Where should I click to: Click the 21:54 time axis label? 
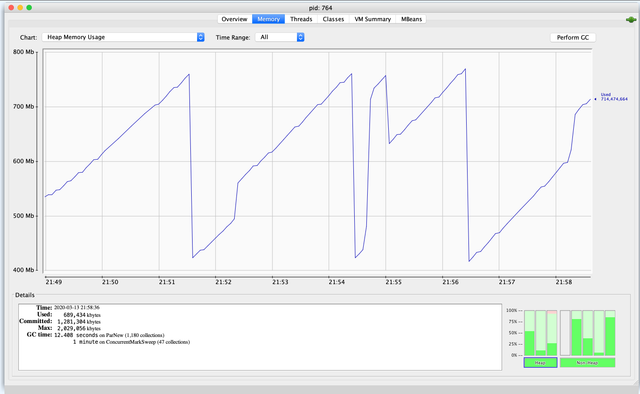pyautogui.click(x=337, y=282)
